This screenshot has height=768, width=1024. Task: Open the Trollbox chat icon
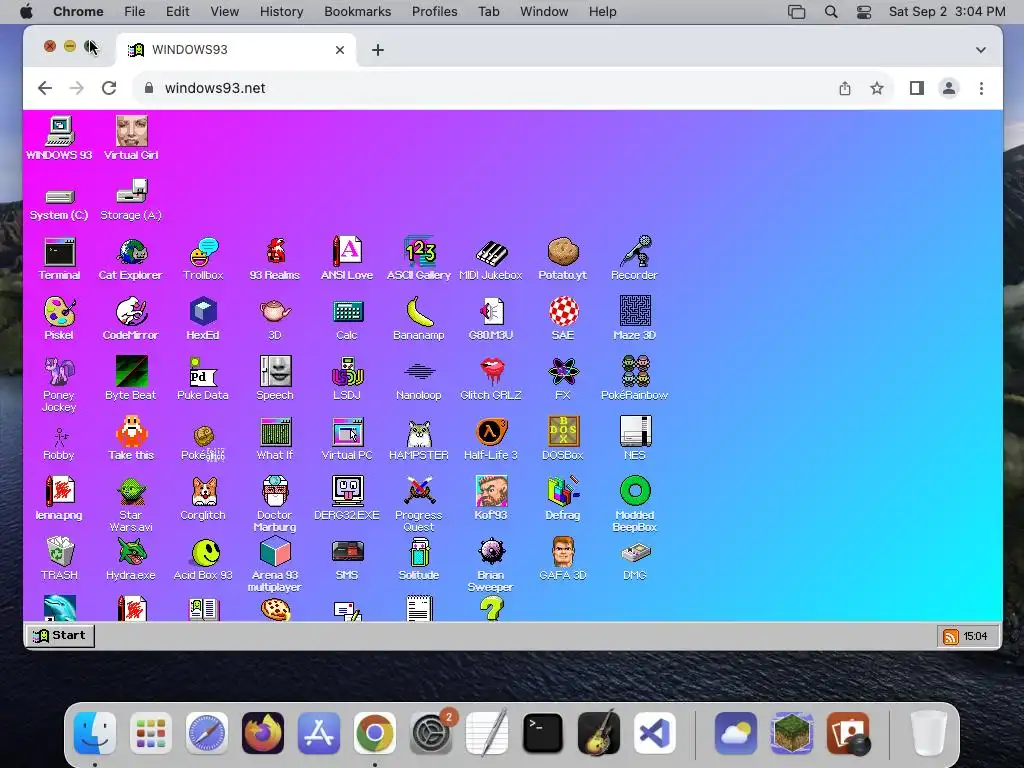click(x=203, y=259)
